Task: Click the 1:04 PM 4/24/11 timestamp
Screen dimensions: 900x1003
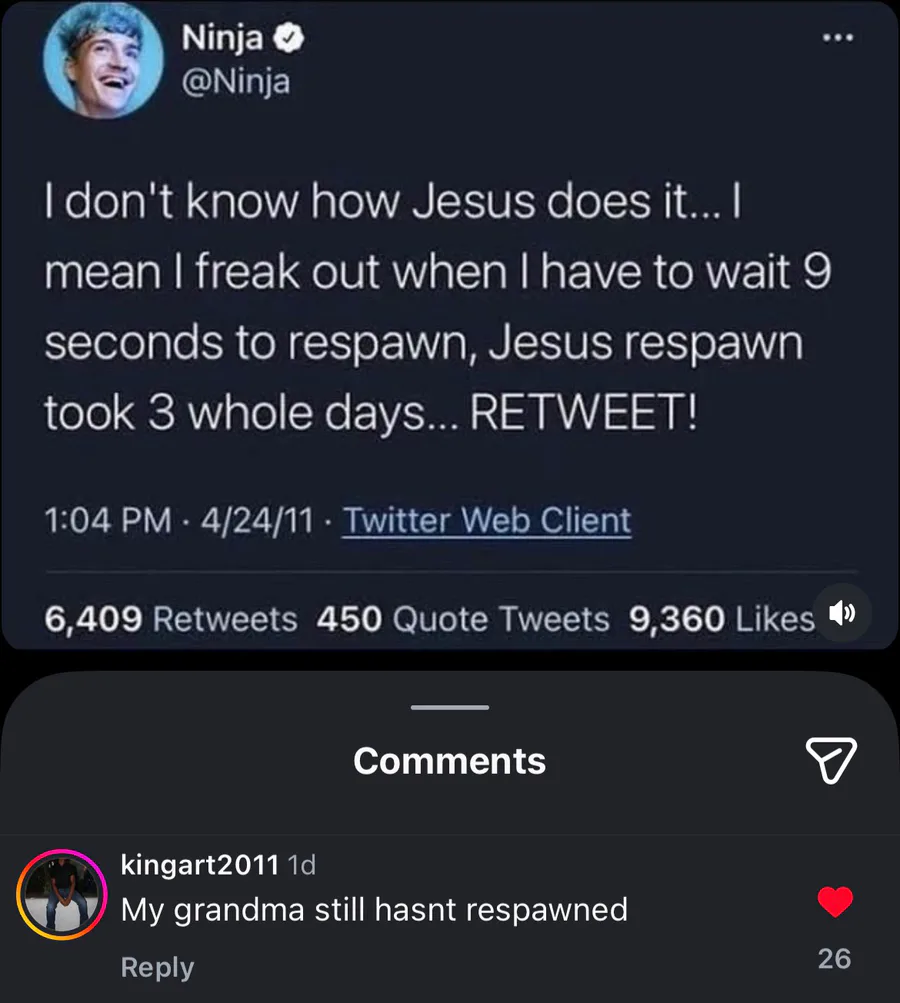Action: click(x=177, y=521)
